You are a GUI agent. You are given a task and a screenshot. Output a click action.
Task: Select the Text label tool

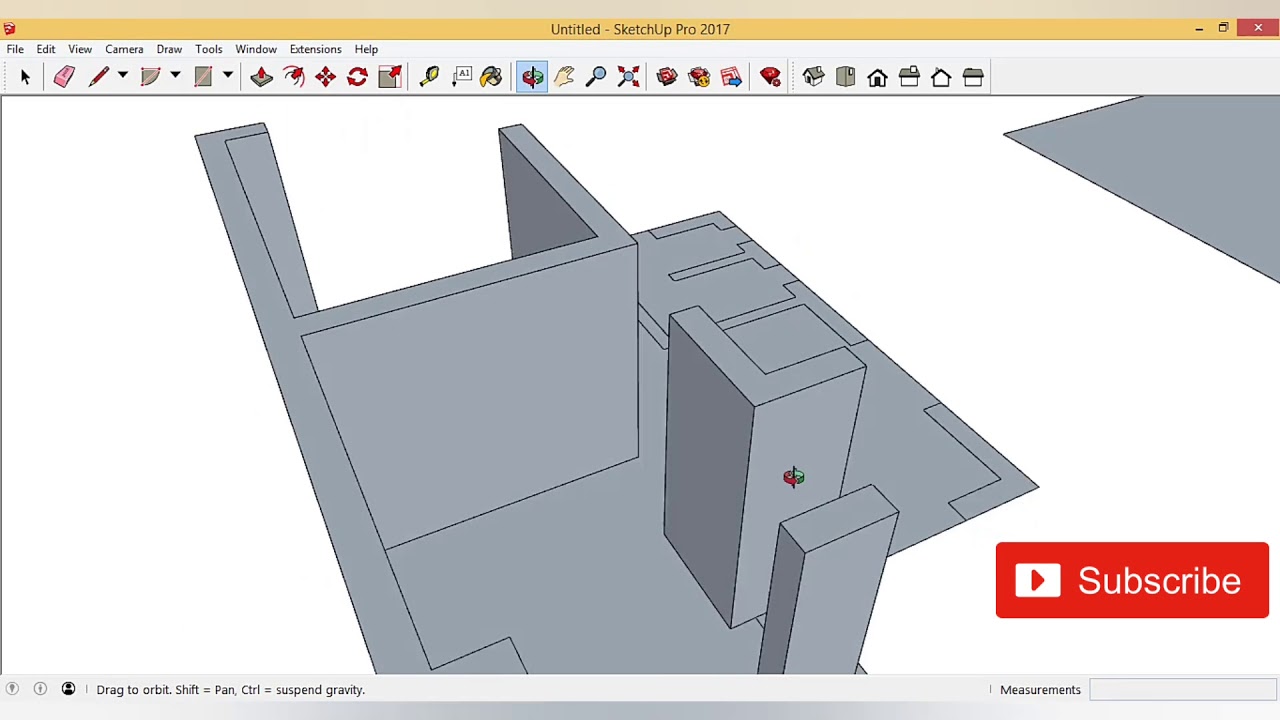462,77
